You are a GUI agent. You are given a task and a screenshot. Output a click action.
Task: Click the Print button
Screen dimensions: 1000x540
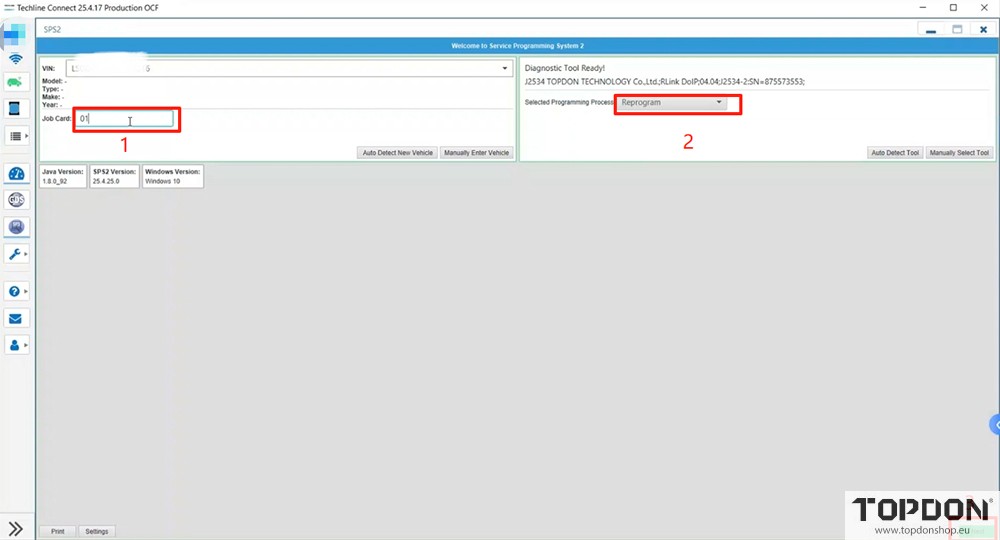click(x=57, y=531)
